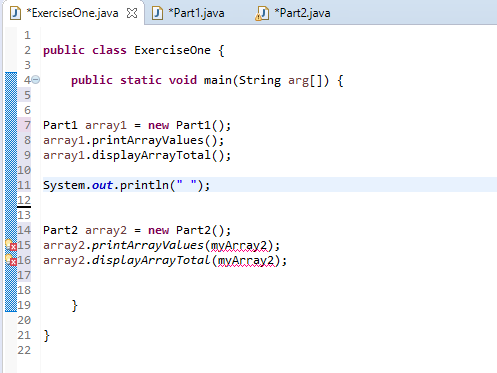Viewport: 497px width, 373px height.
Task: Switch to the Part1.java tab
Action: pos(188,13)
